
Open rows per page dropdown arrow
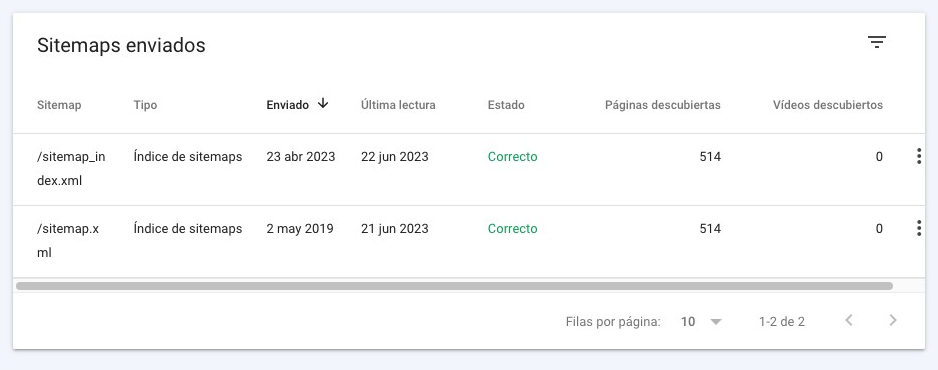pos(716,322)
